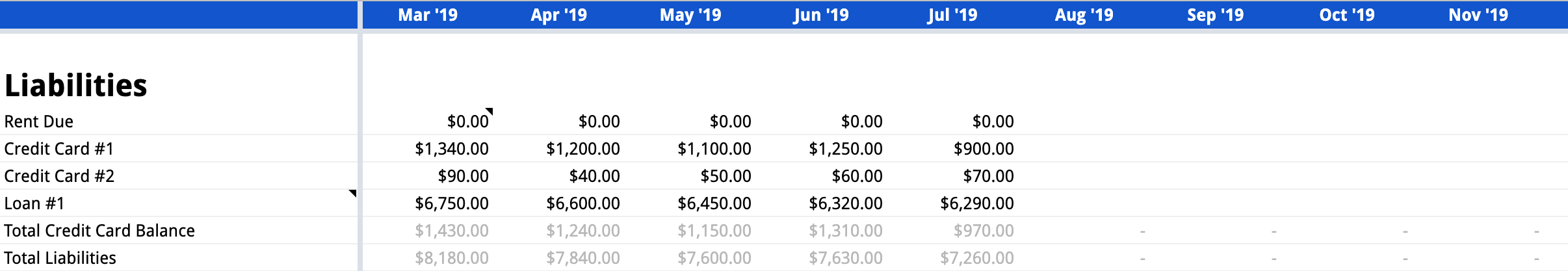Select the Liabilities section heading

pyautogui.click(x=76, y=86)
